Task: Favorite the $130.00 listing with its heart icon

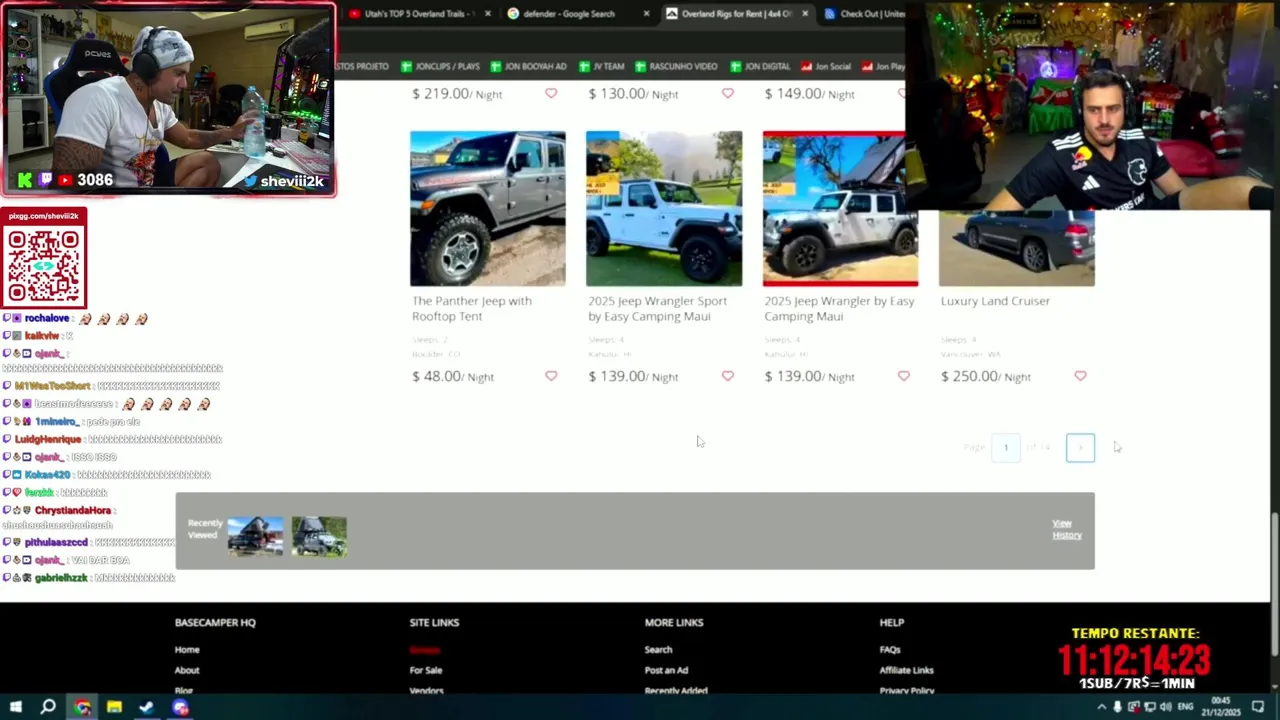Action: click(727, 93)
